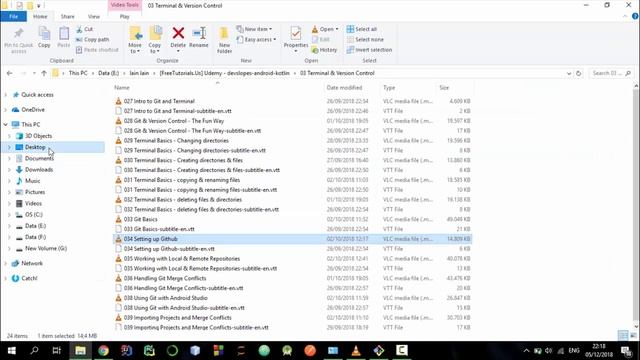Expand the Network tree node
Image resolution: width=640 pixels, height=360 pixels.
pyautogui.click(x=6, y=263)
